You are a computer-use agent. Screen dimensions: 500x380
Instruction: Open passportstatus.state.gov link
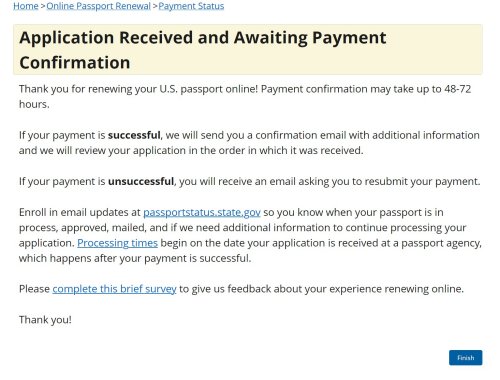tap(202, 212)
